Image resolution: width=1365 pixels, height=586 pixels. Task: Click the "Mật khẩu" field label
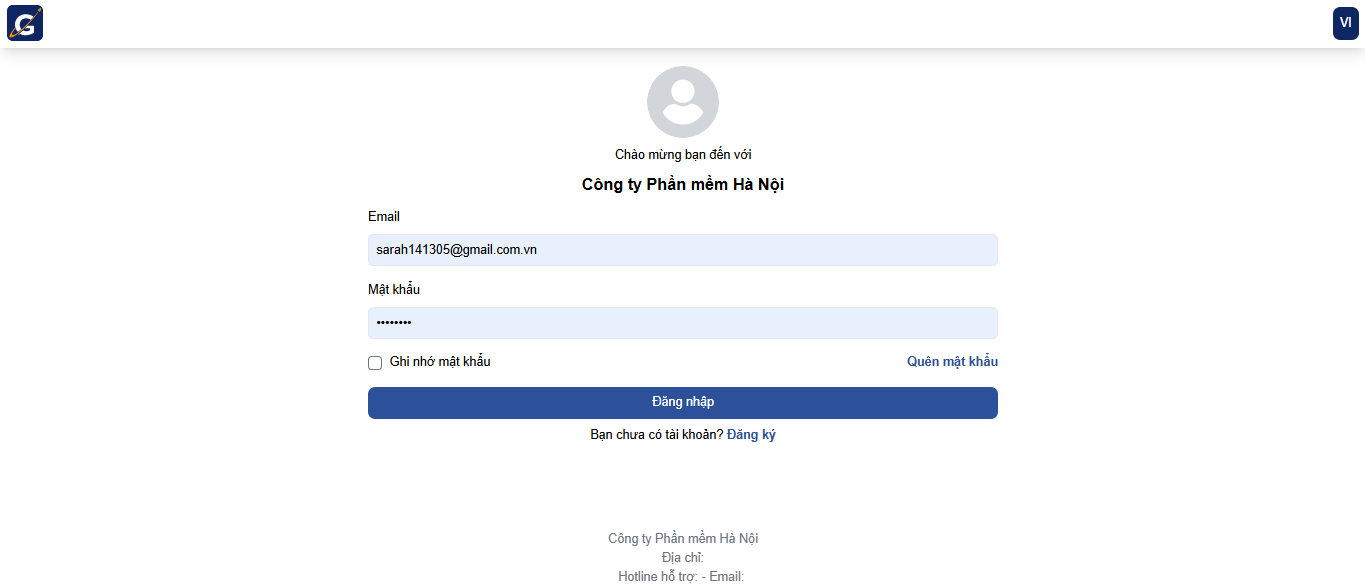pyautogui.click(x=394, y=290)
